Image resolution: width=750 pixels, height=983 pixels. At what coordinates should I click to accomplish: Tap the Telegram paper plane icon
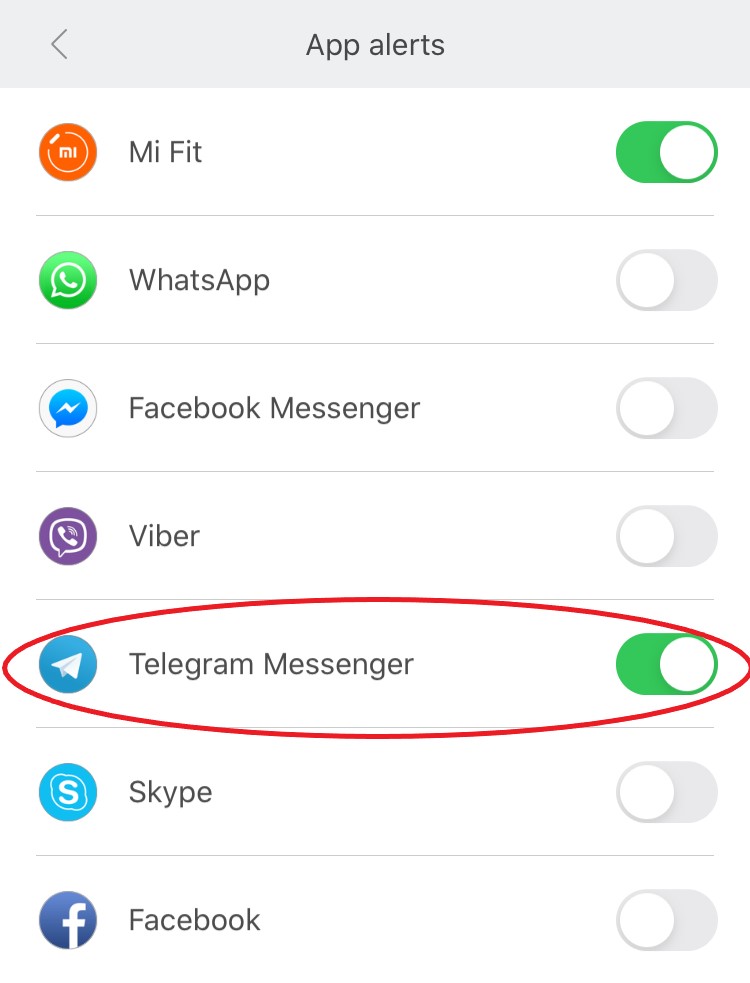click(68, 664)
